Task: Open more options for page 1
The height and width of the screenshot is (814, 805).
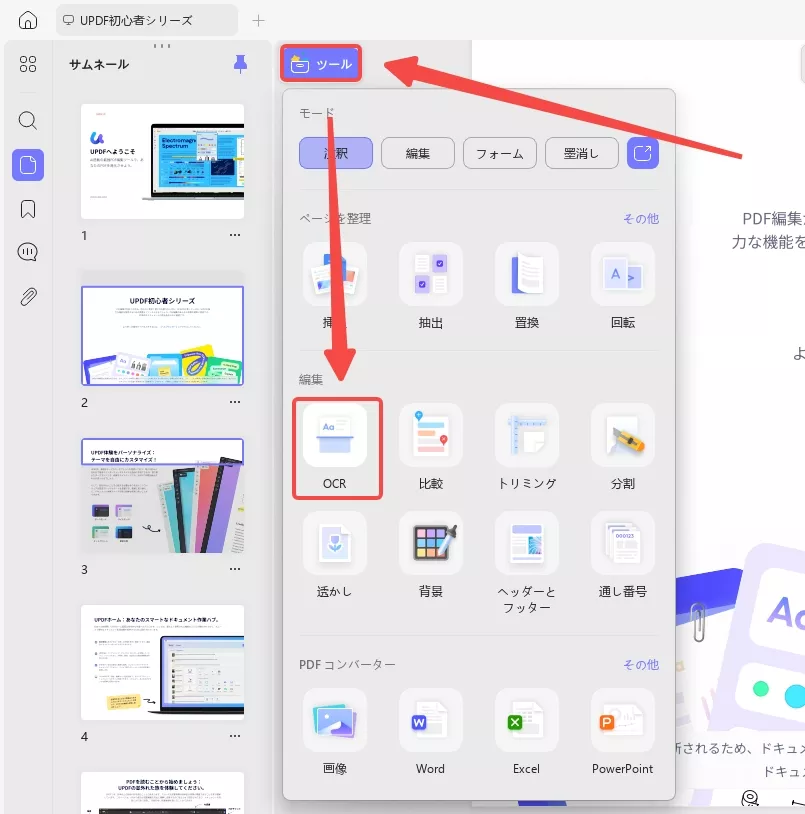Action: coord(235,235)
